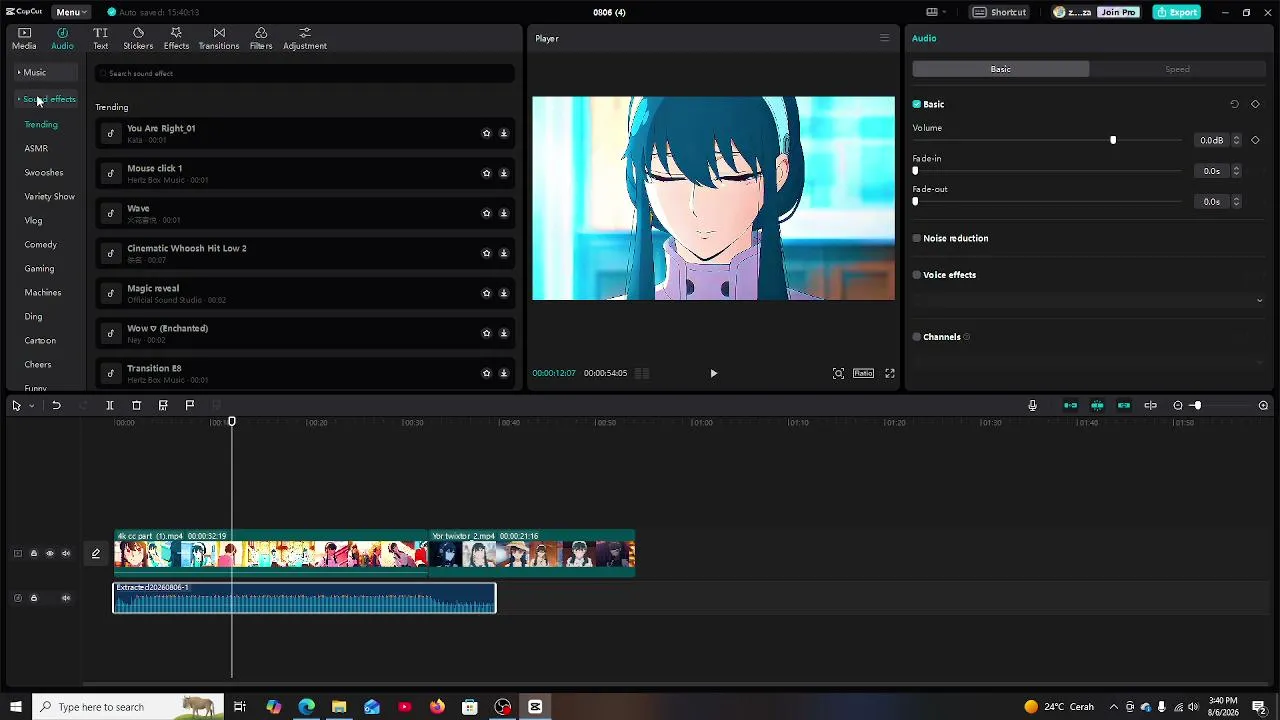
Task: Open the Effects panel
Action: 176,38
